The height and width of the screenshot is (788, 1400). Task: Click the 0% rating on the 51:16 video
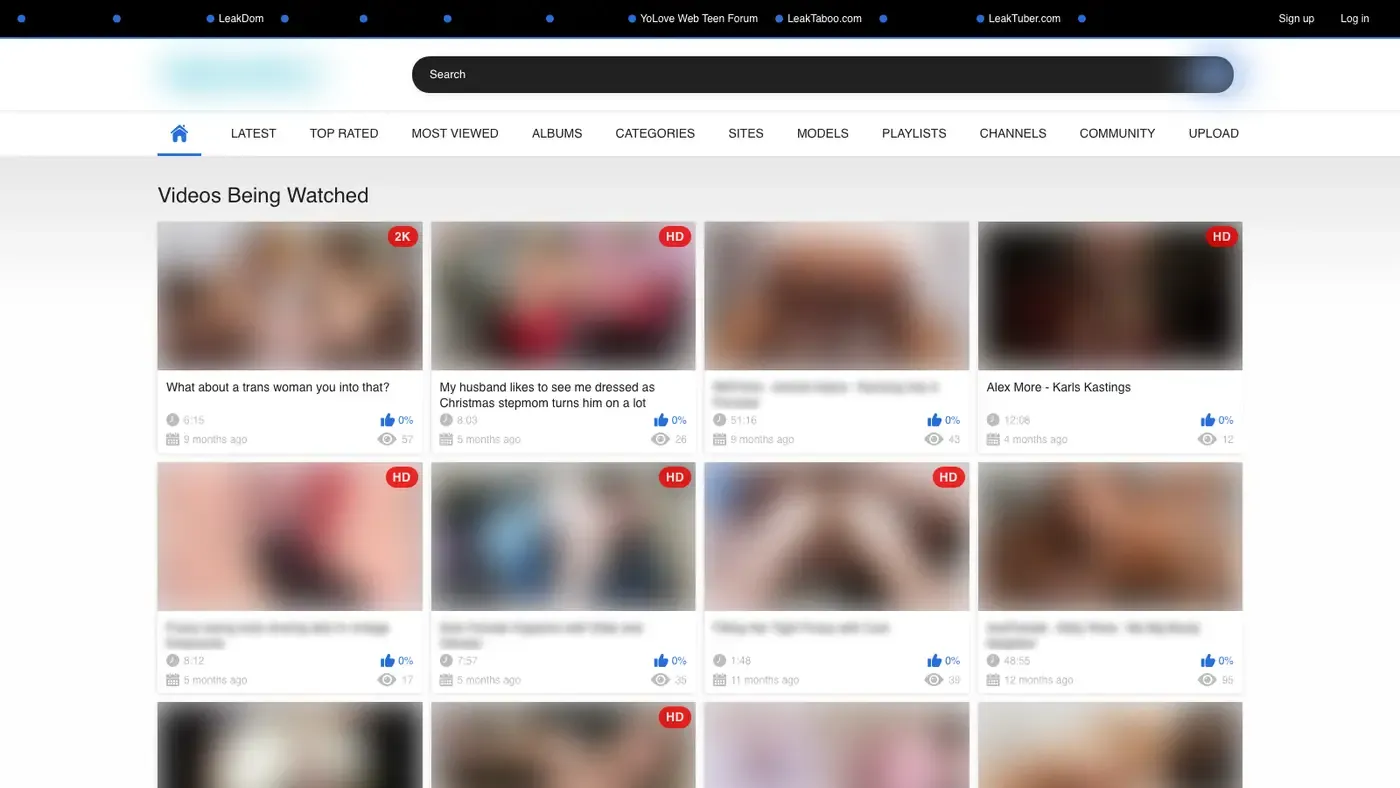[953, 420]
